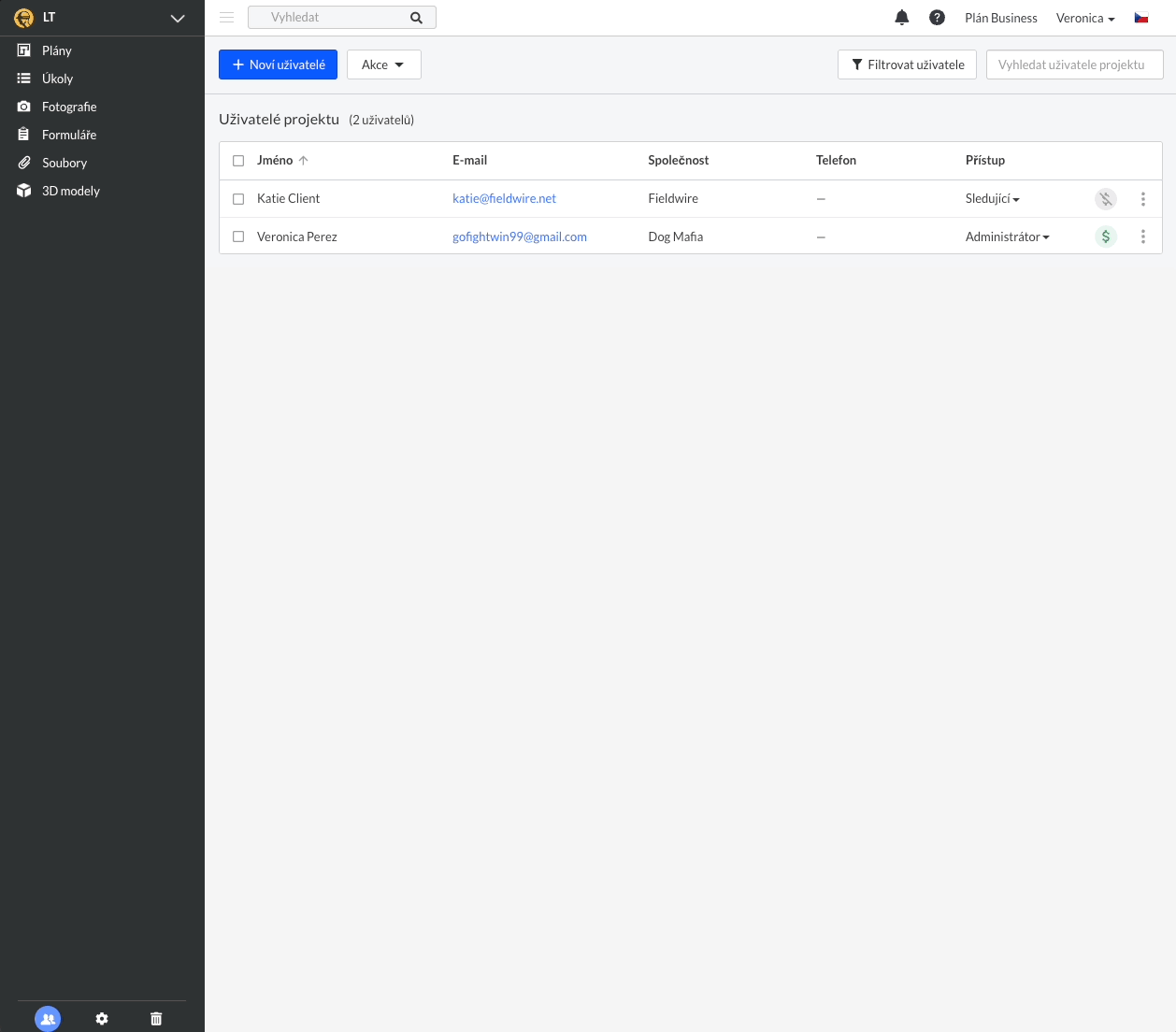Screen dimensions: 1176x1032
Task: Click the crossed-out dollar icon for Katie Client
Action: click(1106, 198)
